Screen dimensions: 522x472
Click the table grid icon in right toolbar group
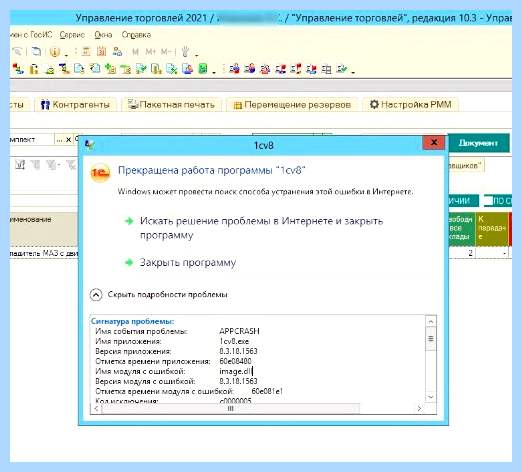click(327, 69)
